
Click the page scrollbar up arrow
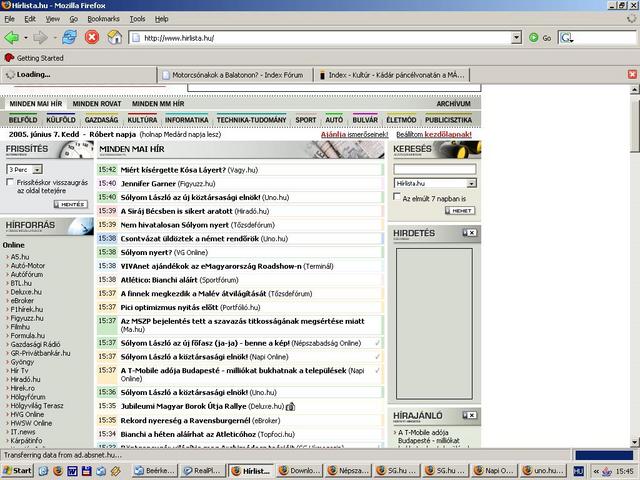click(x=635, y=89)
